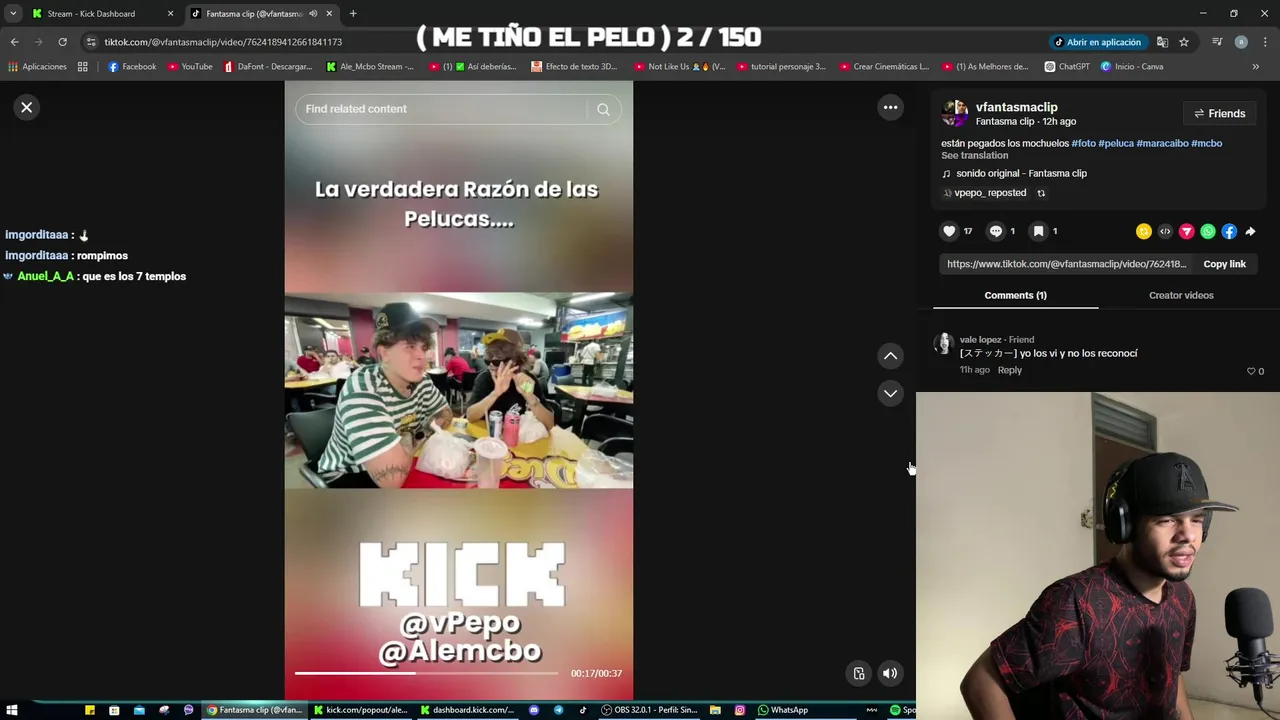The height and width of the screenshot is (720, 1280).
Task: Close the TikTok video viewer with X
Action: click(27, 107)
